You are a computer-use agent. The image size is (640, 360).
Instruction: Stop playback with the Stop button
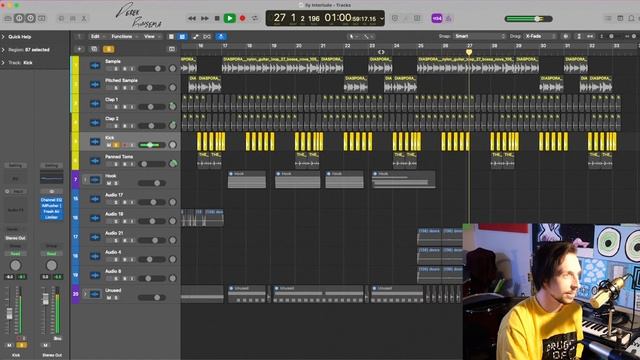[x=217, y=18]
